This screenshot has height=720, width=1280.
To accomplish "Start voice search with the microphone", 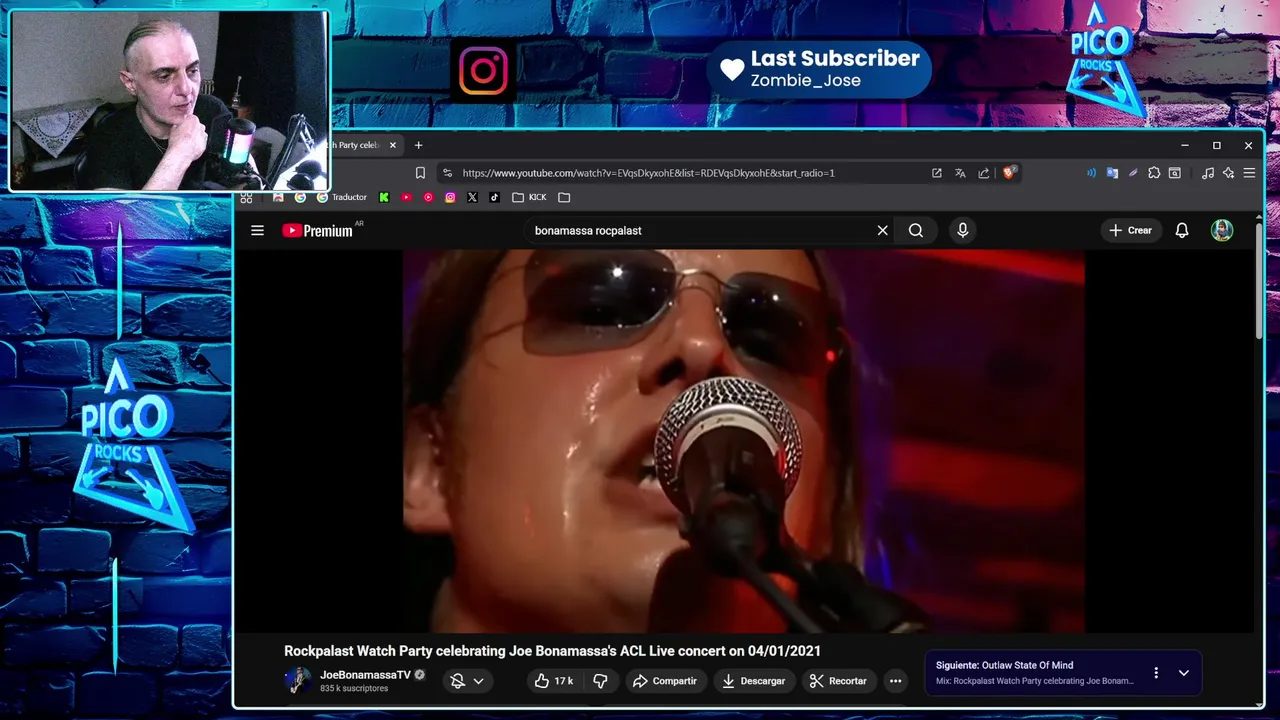I will pos(962,230).
